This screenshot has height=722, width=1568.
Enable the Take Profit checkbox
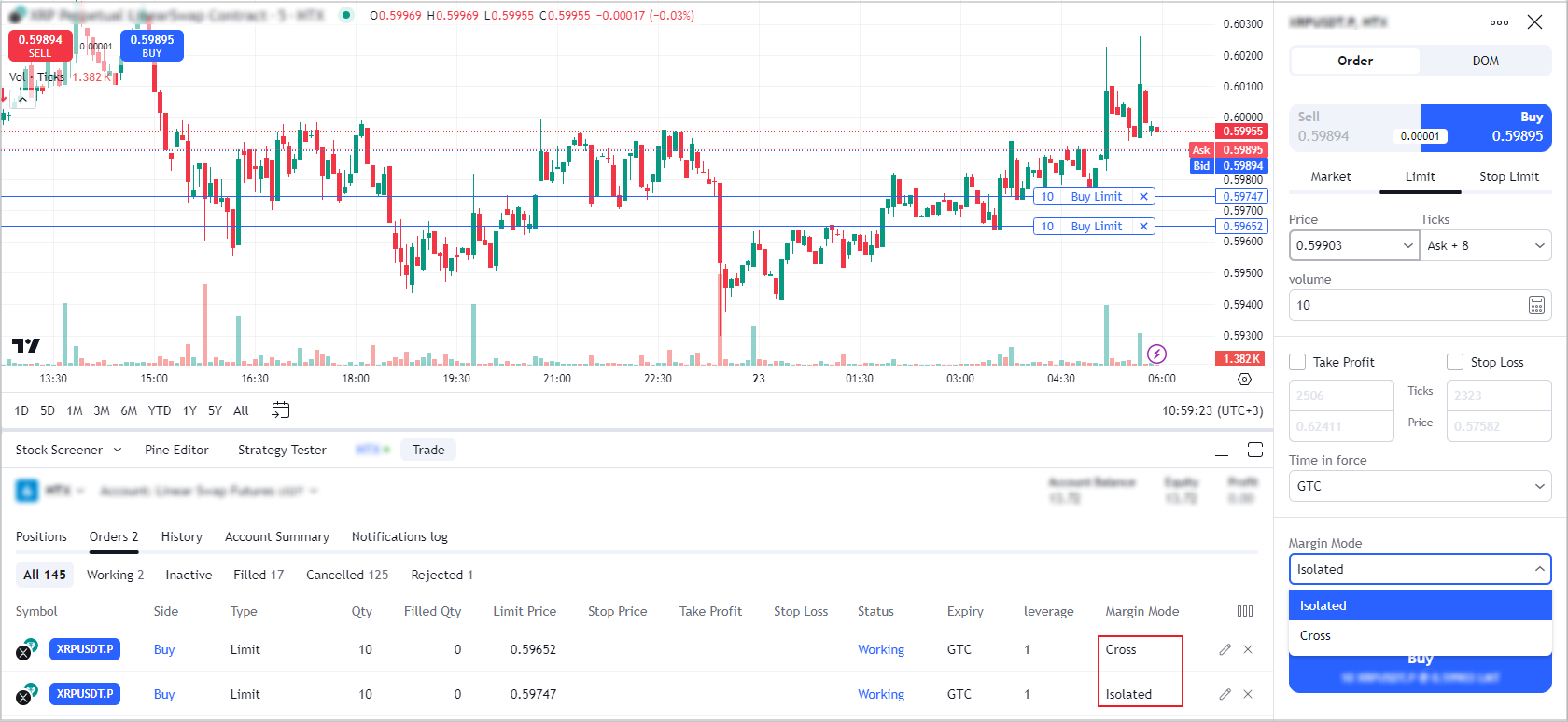pos(1297,362)
